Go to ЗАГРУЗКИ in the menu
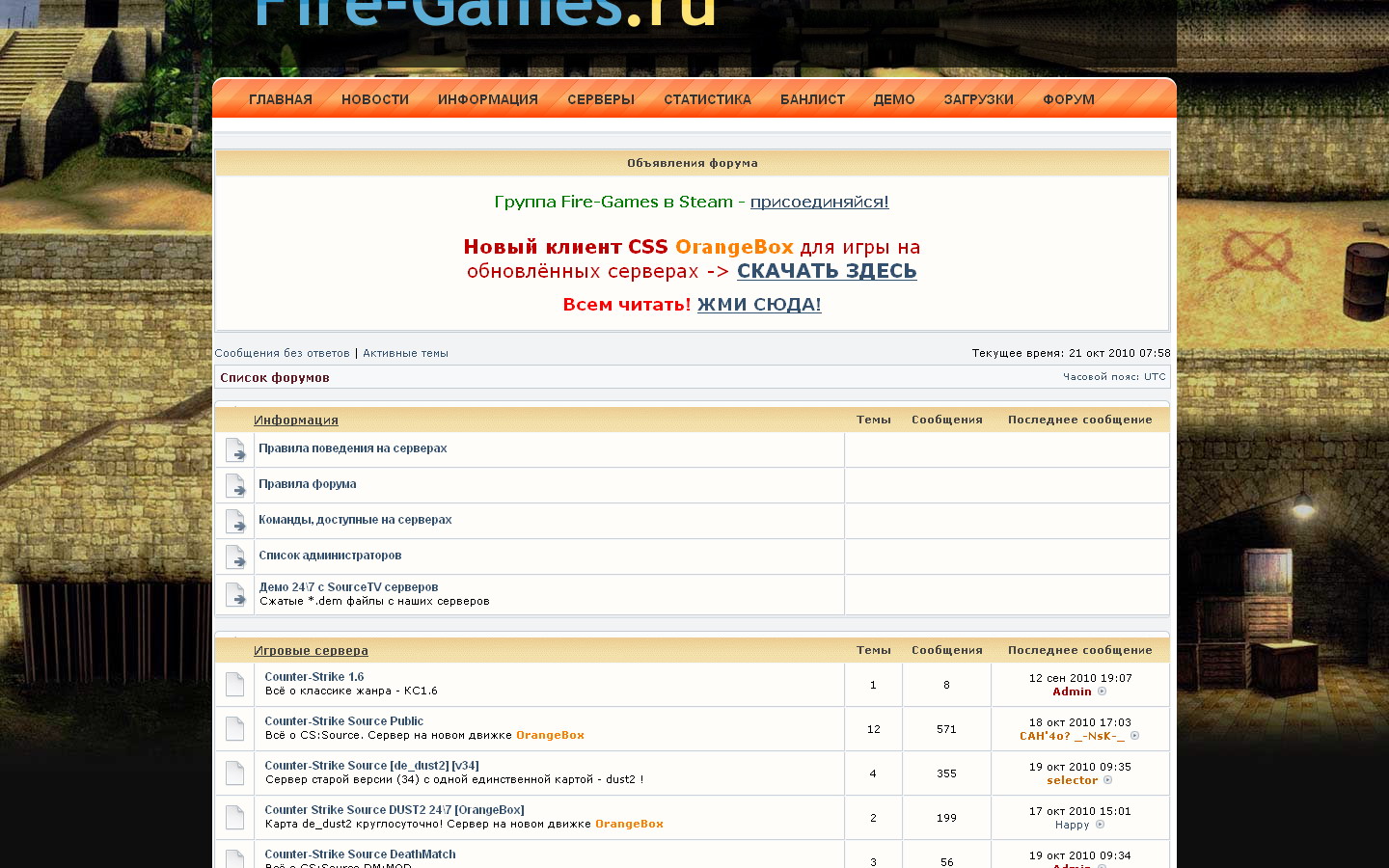The height and width of the screenshot is (868, 1389). [978, 99]
